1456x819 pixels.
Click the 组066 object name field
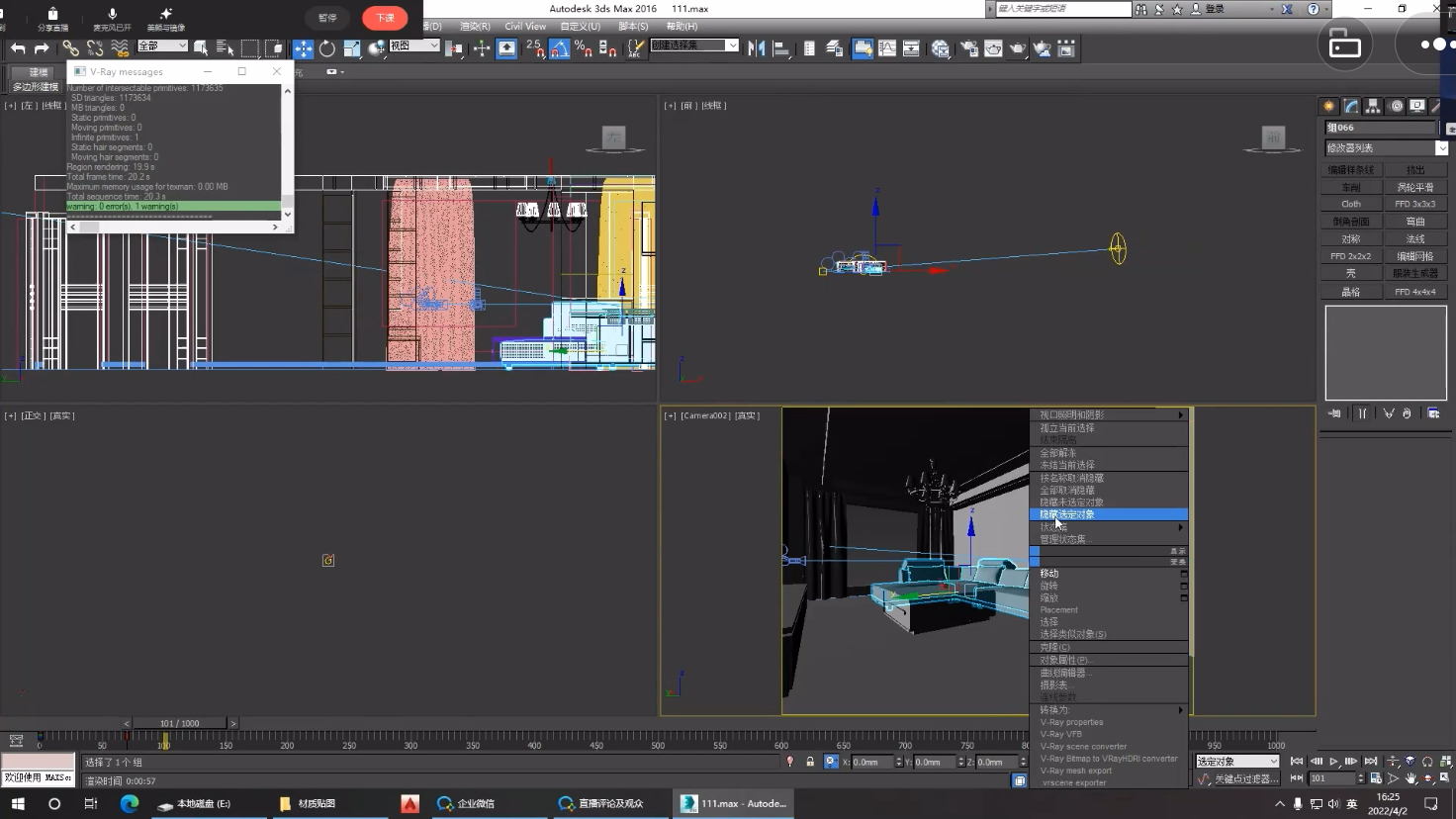1382,128
